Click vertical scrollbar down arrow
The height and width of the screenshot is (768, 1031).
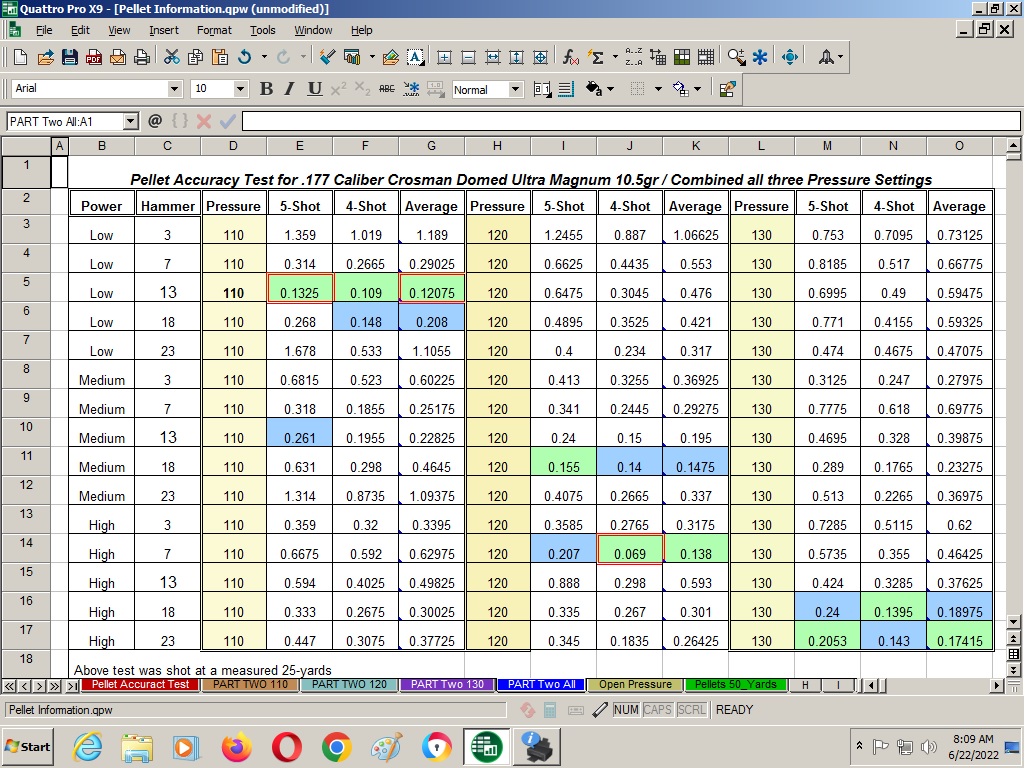pos(1013,621)
